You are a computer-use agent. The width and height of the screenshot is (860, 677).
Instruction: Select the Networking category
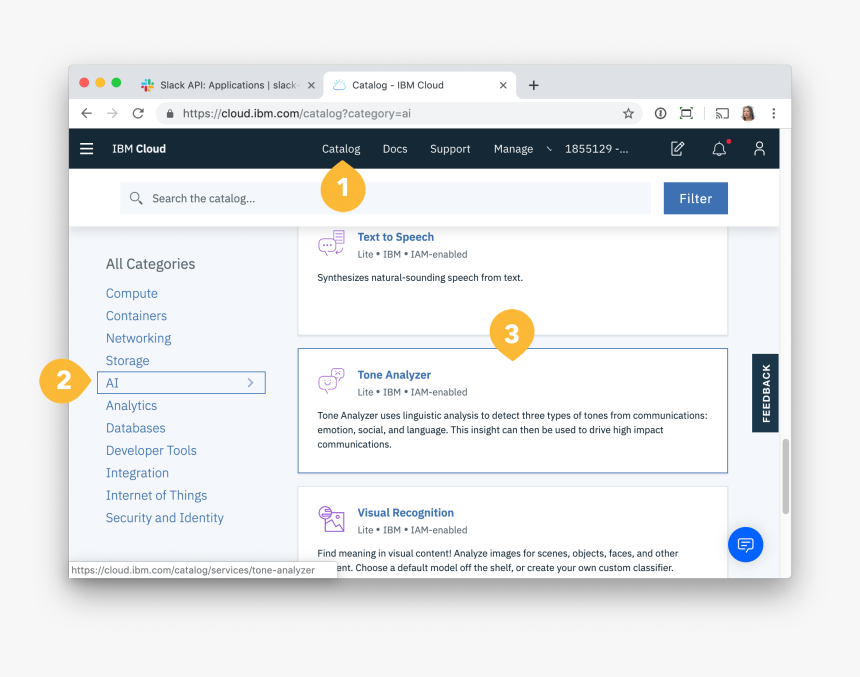coord(138,338)
